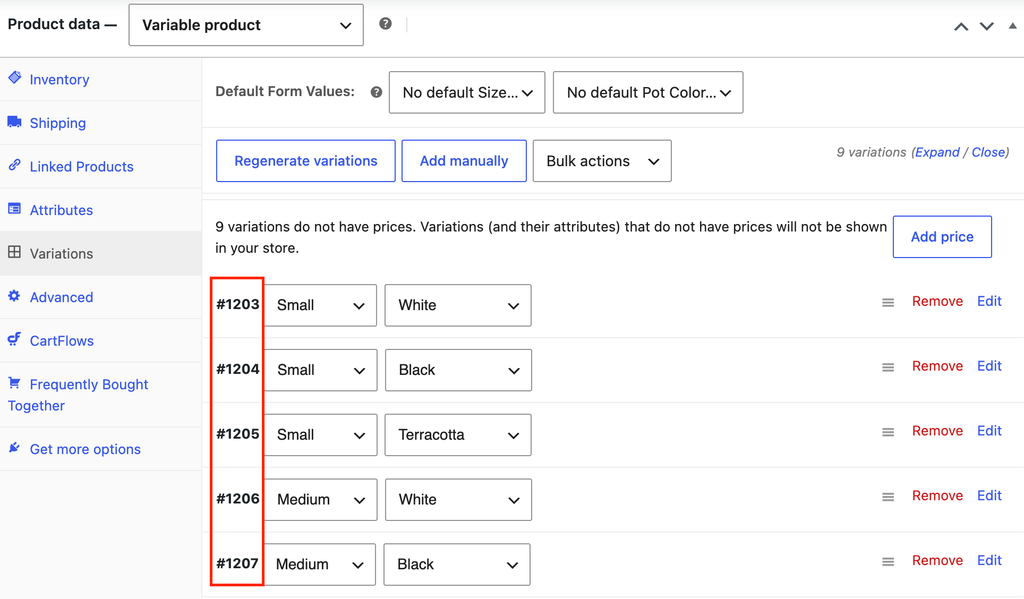
Task: Open Medium size dropdown for #1206
Action: click(320, 499)
